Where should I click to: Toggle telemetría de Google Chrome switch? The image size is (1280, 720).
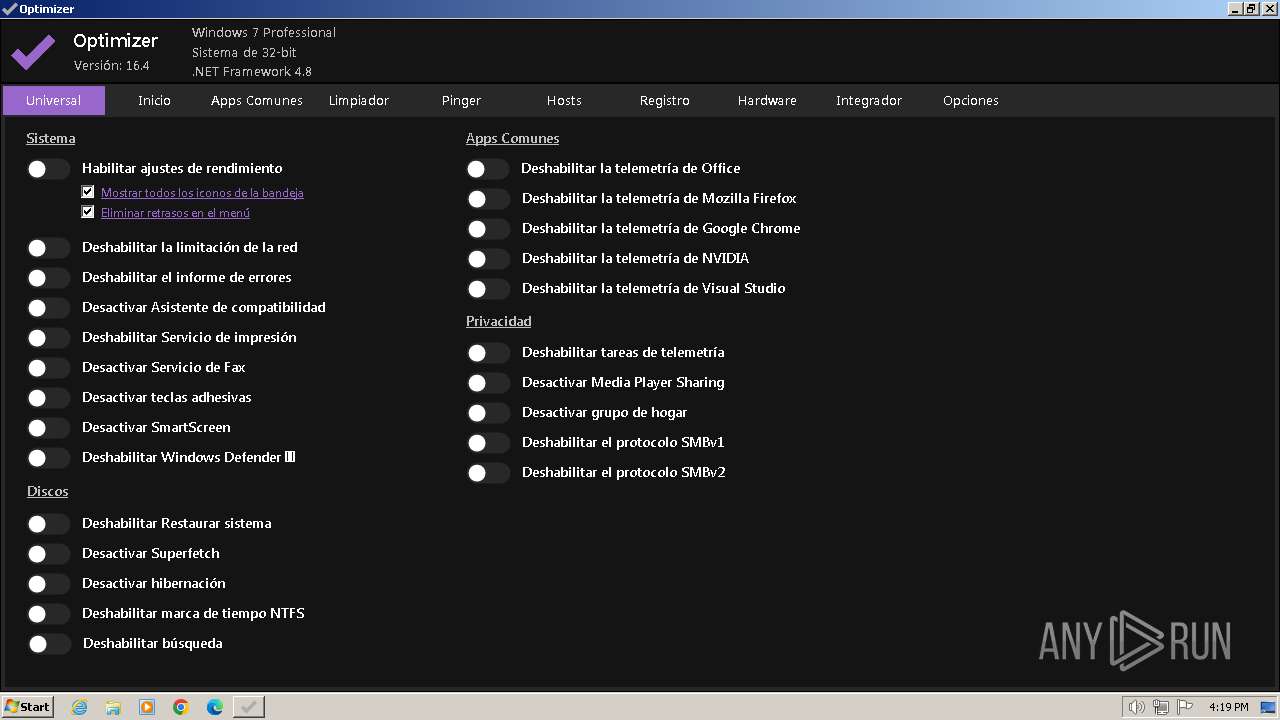(488, 229)
